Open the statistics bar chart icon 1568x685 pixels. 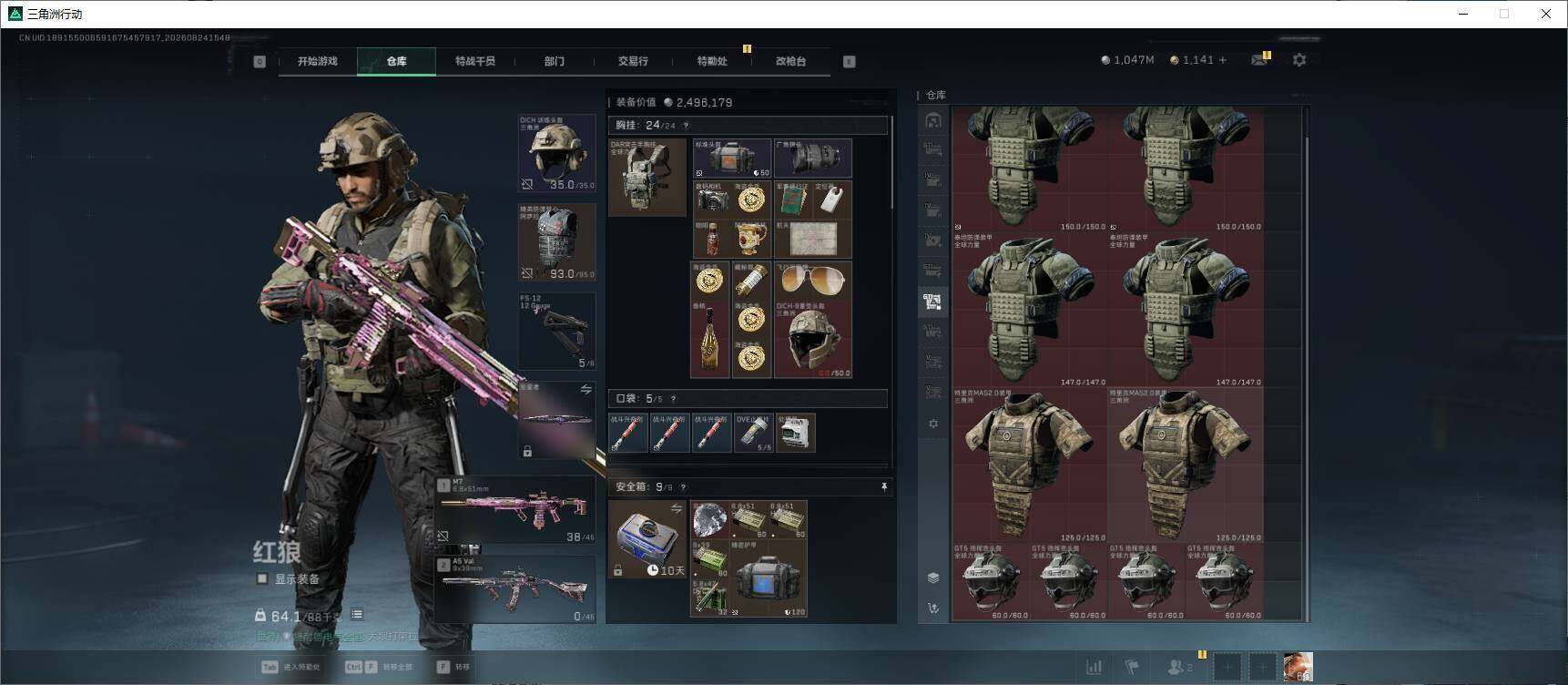1094,668
